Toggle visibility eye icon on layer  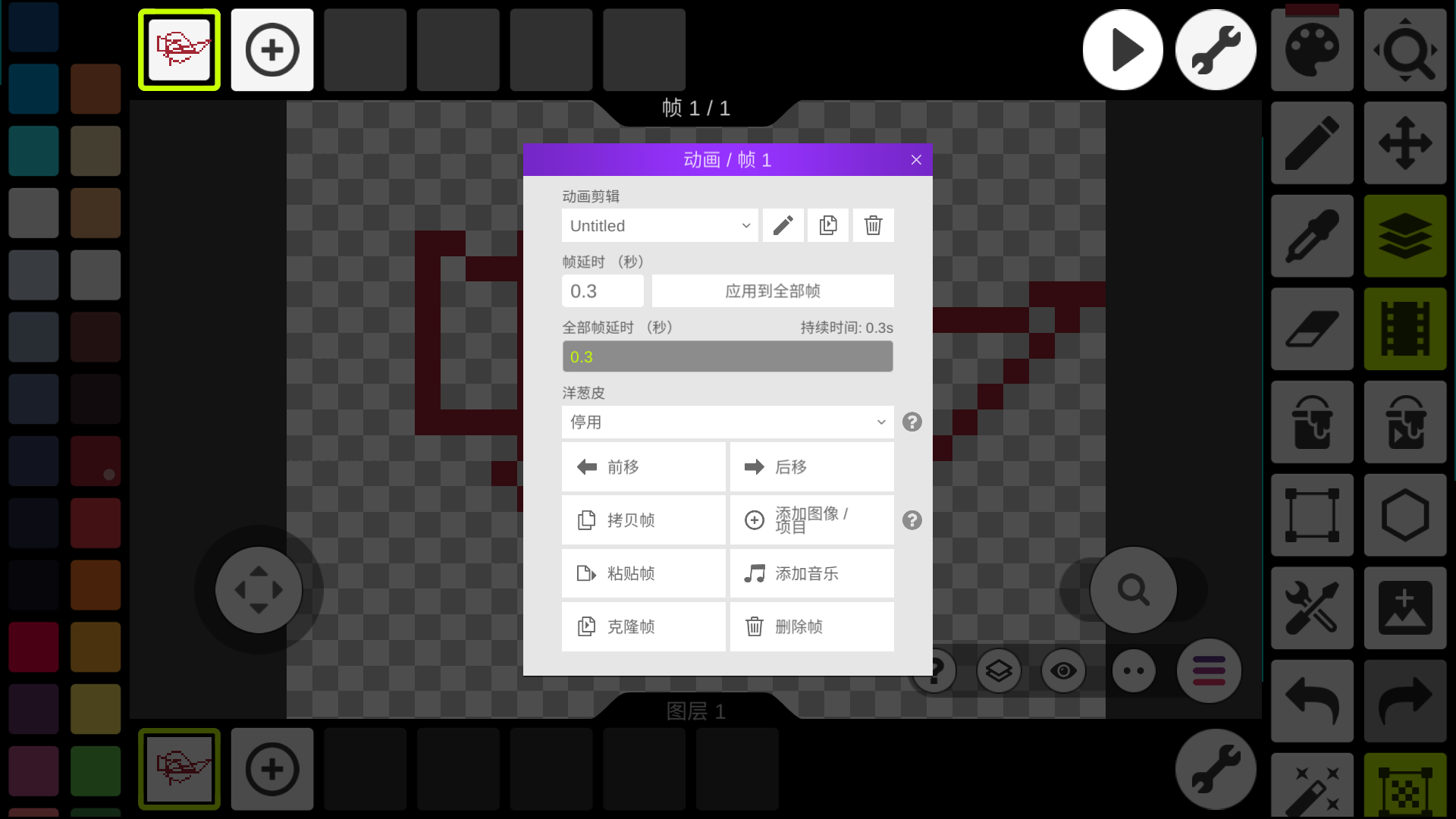coord(1063,670)
